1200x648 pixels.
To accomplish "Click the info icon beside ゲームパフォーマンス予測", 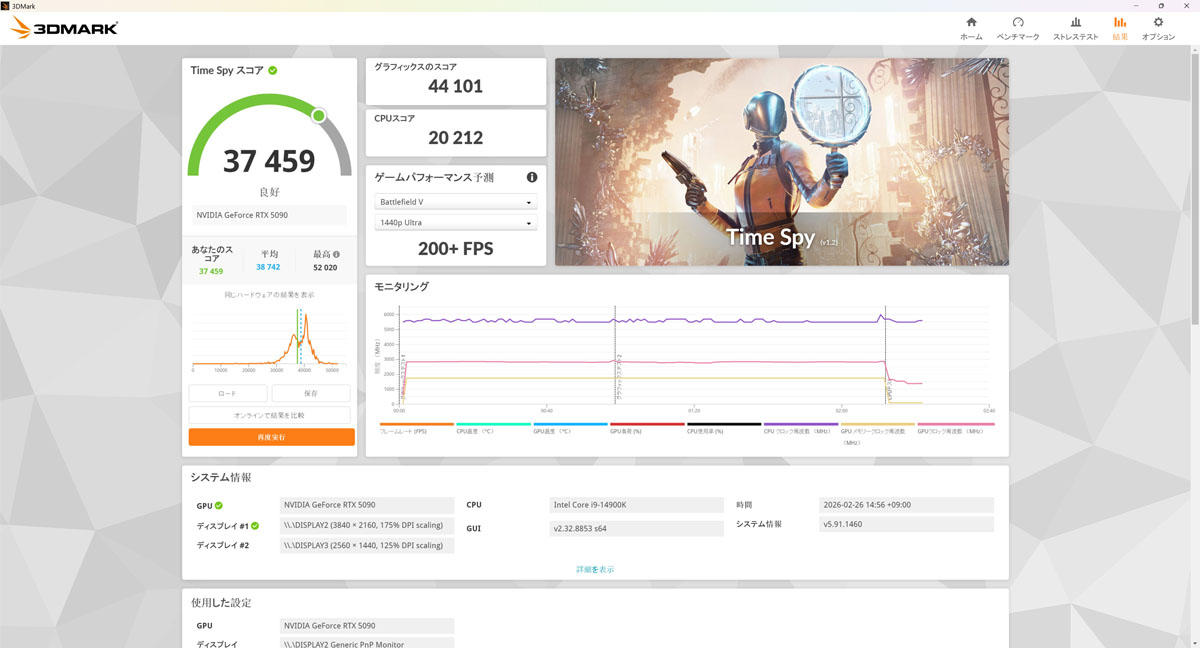I will pos(532,177).
